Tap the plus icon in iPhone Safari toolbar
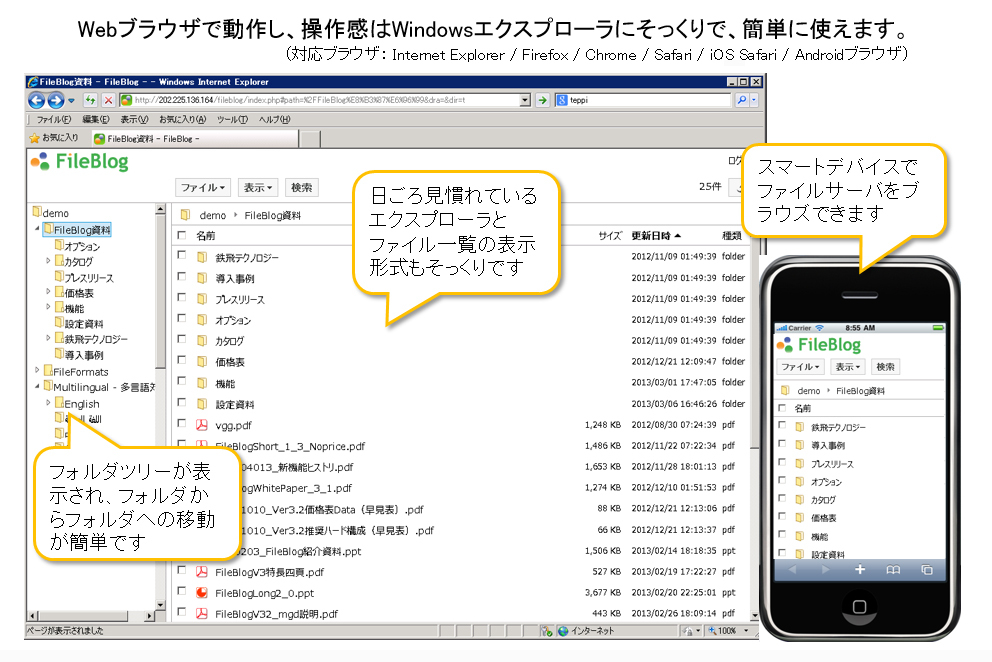 859,569
